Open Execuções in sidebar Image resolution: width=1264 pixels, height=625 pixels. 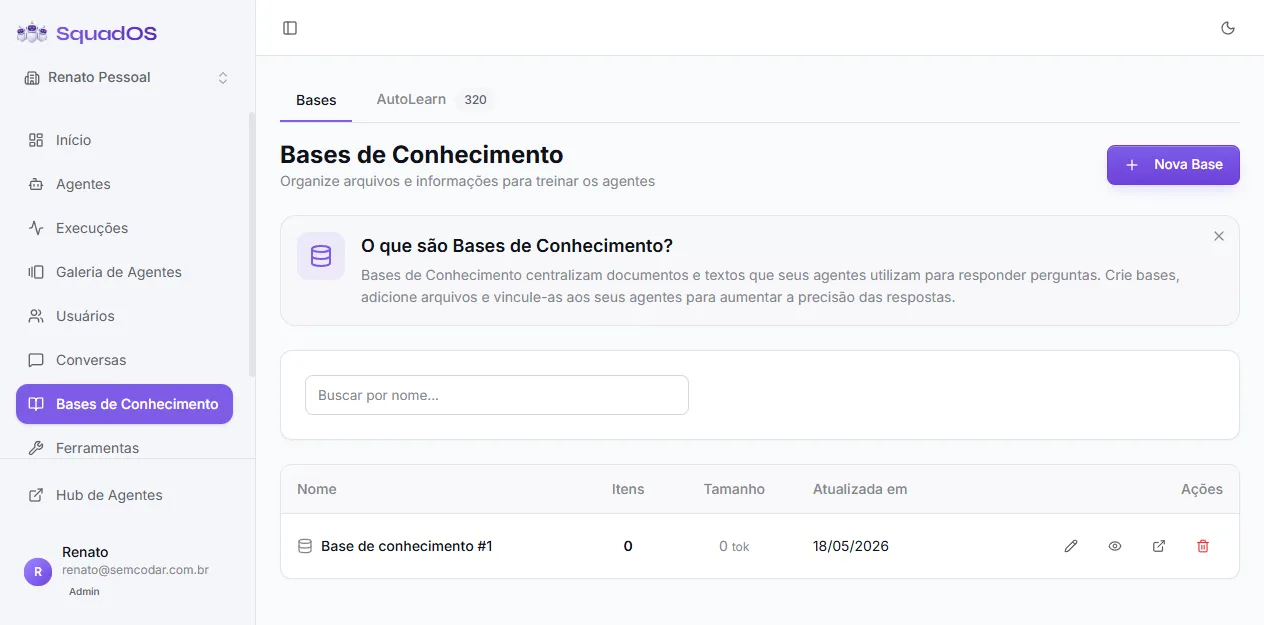(124, 228)
